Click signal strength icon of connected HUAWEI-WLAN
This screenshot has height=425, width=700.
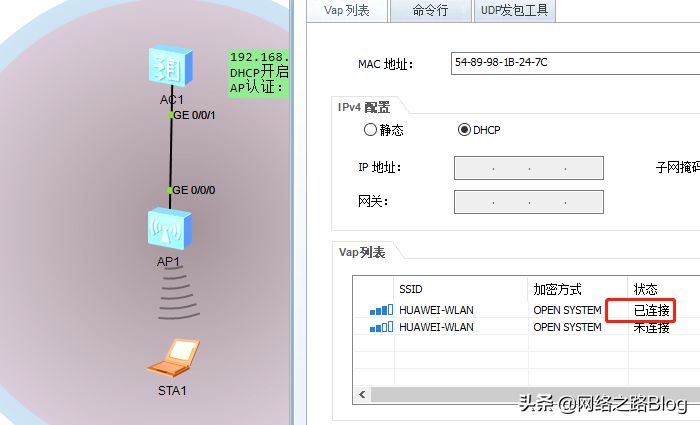tap(381, 310)
